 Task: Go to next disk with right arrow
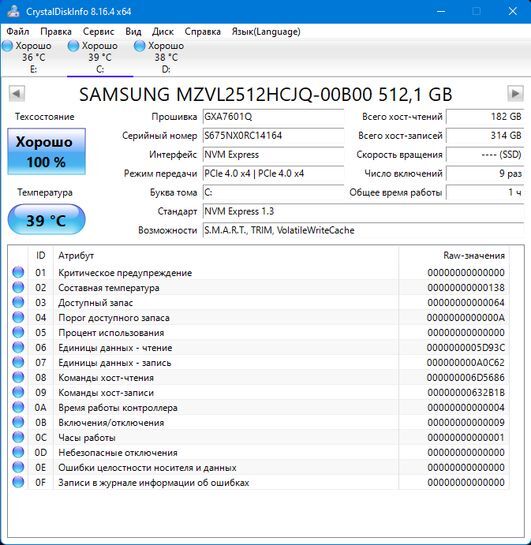point(515,93)
